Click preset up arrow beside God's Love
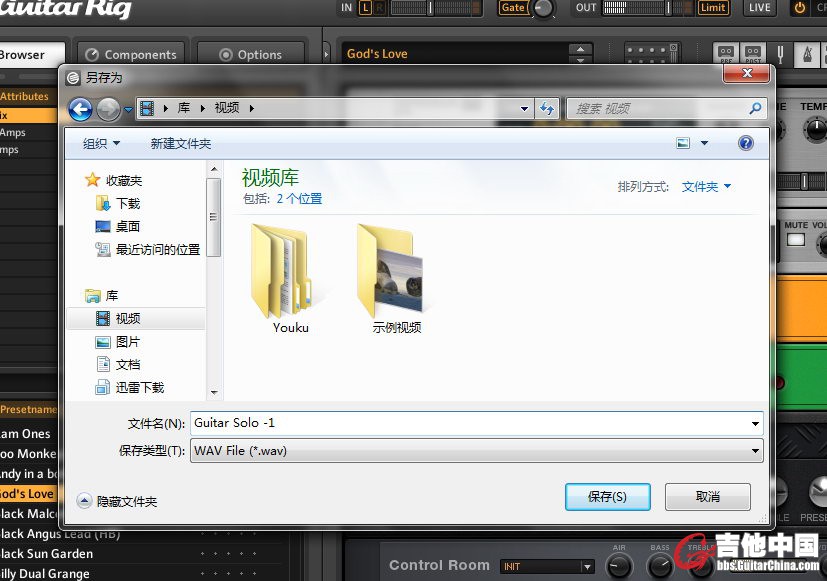Screen dimensions: 827x581 click(x=580, y=49)
